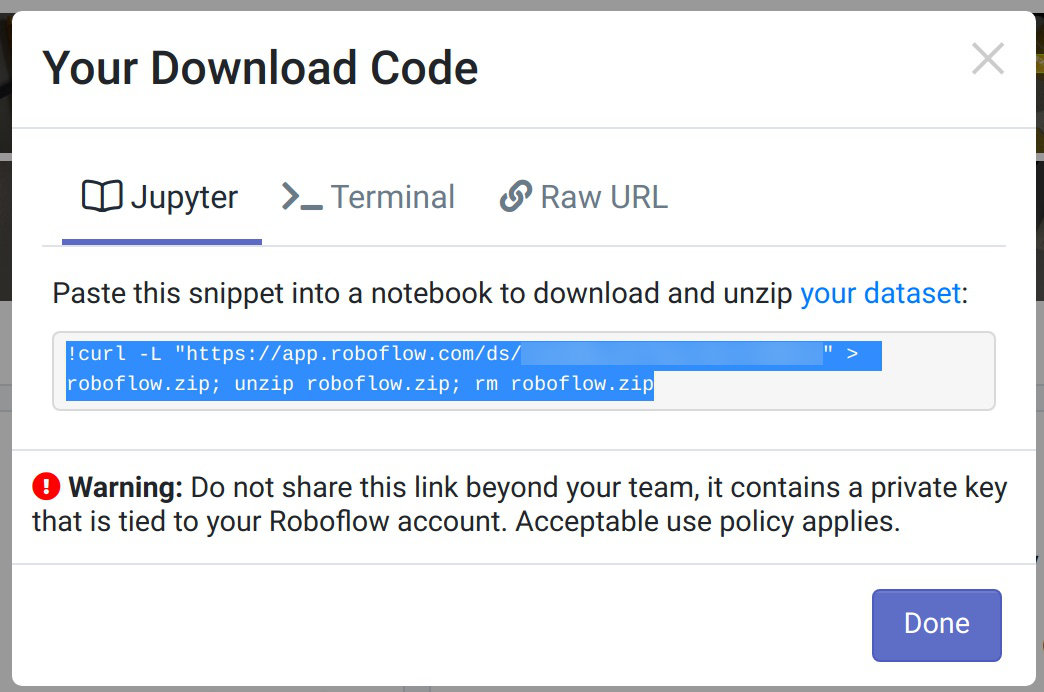The image size is (1044, 692).
Task: Follow the 'your dataset' hyperlink
Action: (x=880, y=293)
